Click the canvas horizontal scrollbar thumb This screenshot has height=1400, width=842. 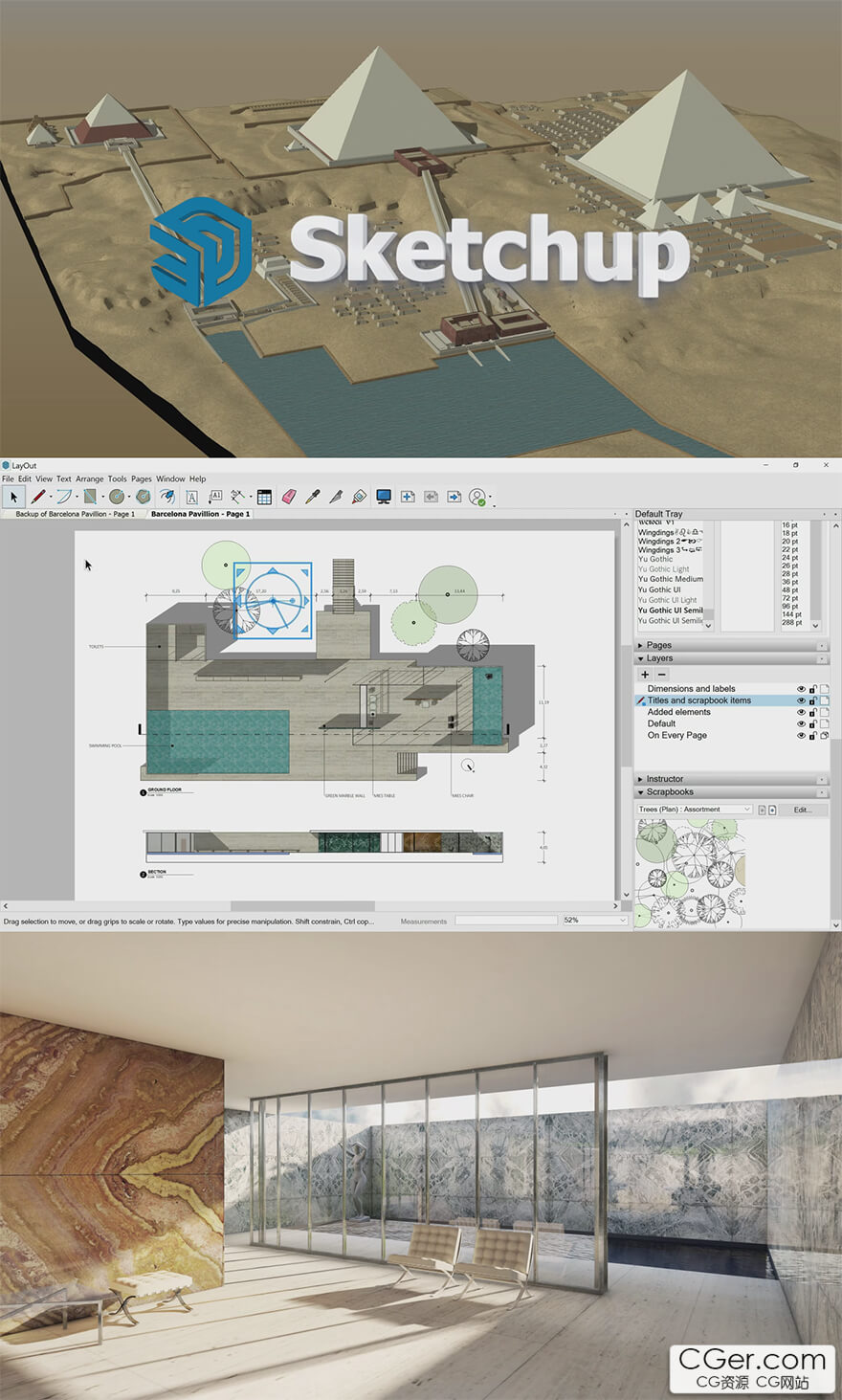coord(302,905)
